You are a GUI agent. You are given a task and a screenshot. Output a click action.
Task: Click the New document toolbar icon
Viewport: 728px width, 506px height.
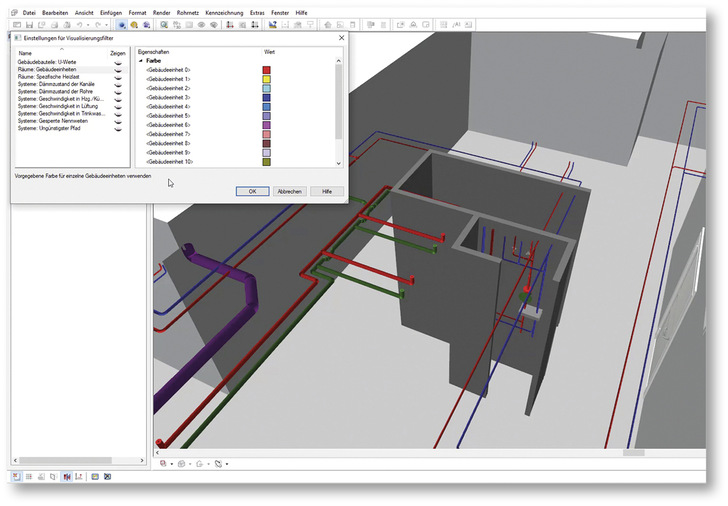17,24
